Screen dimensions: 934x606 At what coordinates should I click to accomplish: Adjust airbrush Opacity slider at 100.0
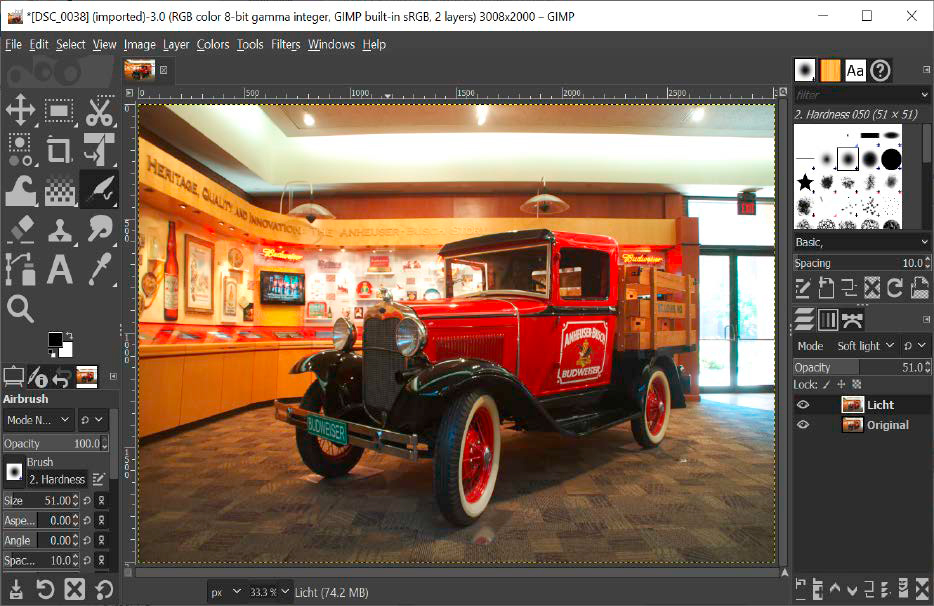(x=55, y=443)
